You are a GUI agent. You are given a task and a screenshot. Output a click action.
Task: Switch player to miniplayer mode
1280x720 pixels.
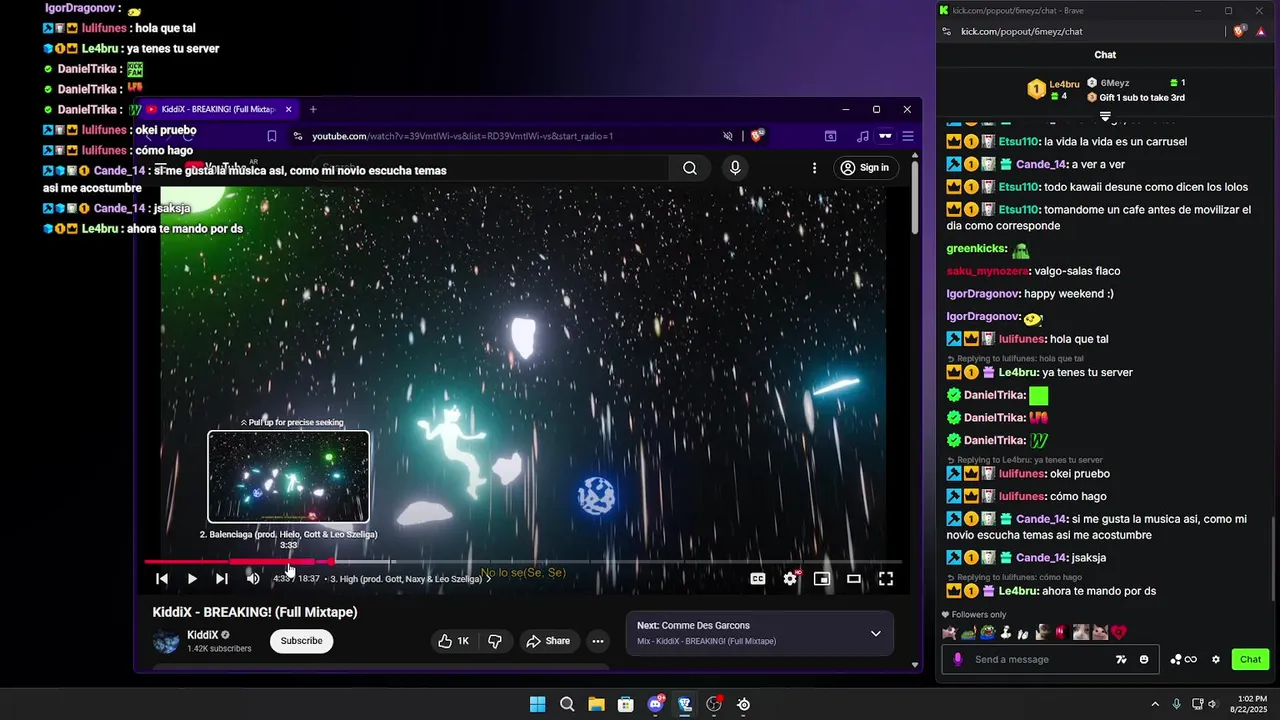coord(822,579)
